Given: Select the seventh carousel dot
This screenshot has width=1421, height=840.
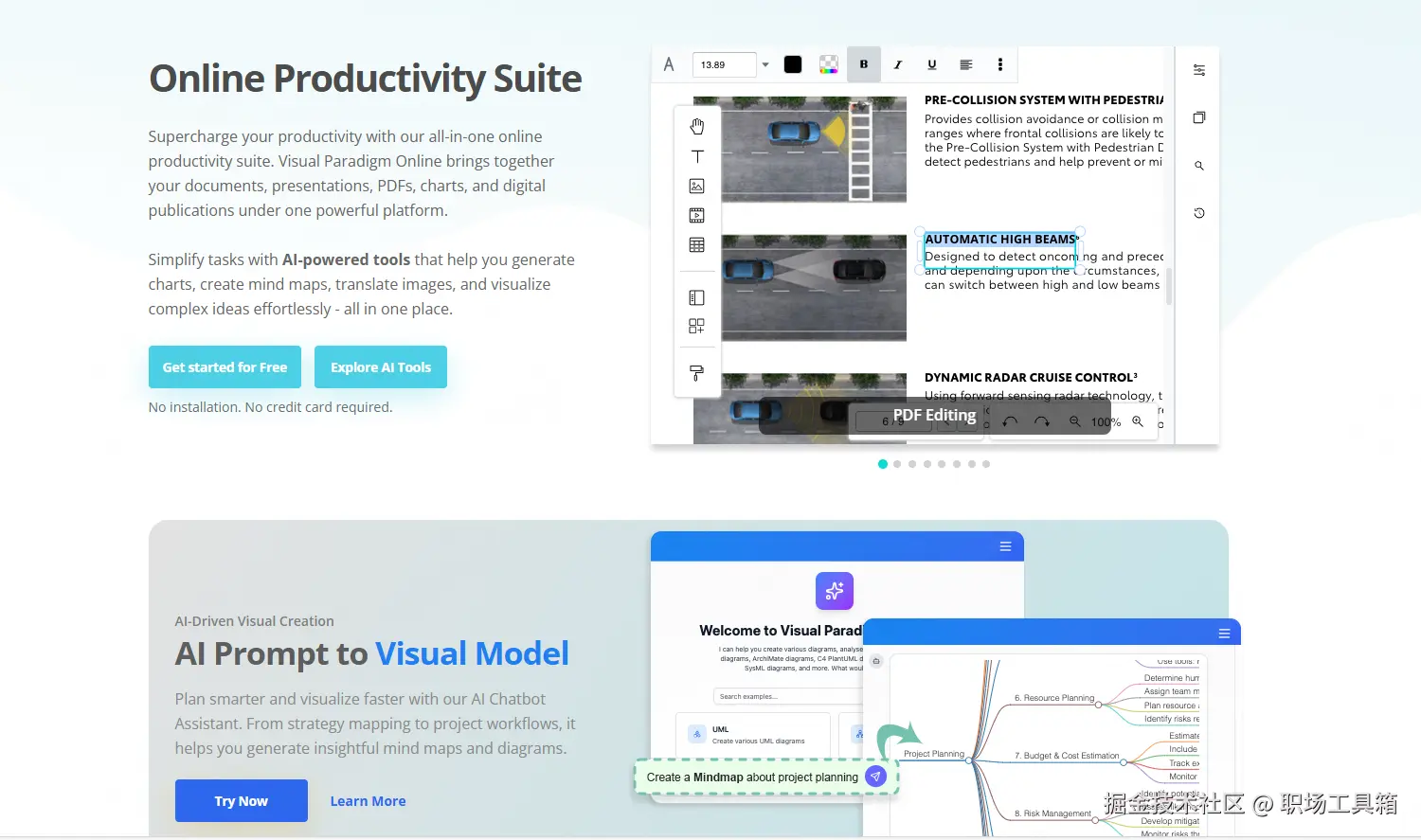Looking at the screenshot, I should tap(972, 464).
